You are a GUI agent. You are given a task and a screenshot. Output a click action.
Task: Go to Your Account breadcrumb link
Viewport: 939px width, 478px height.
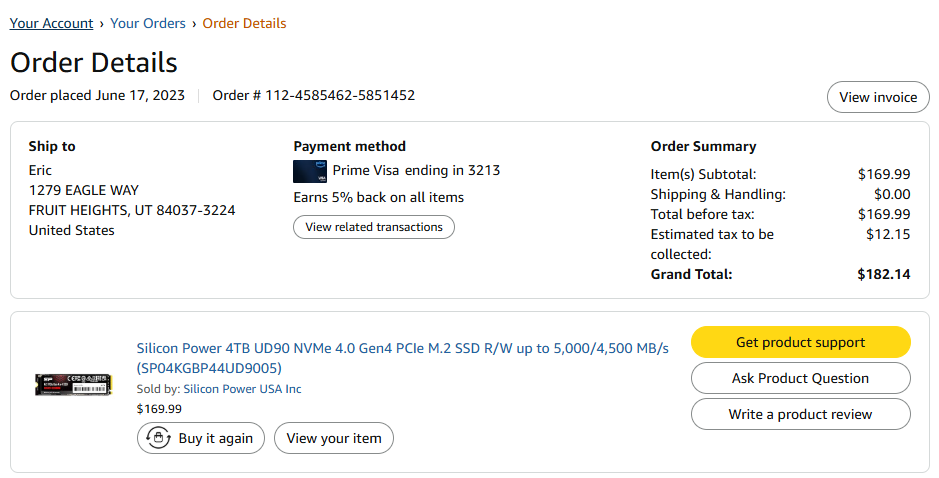(x=51, y=23)
